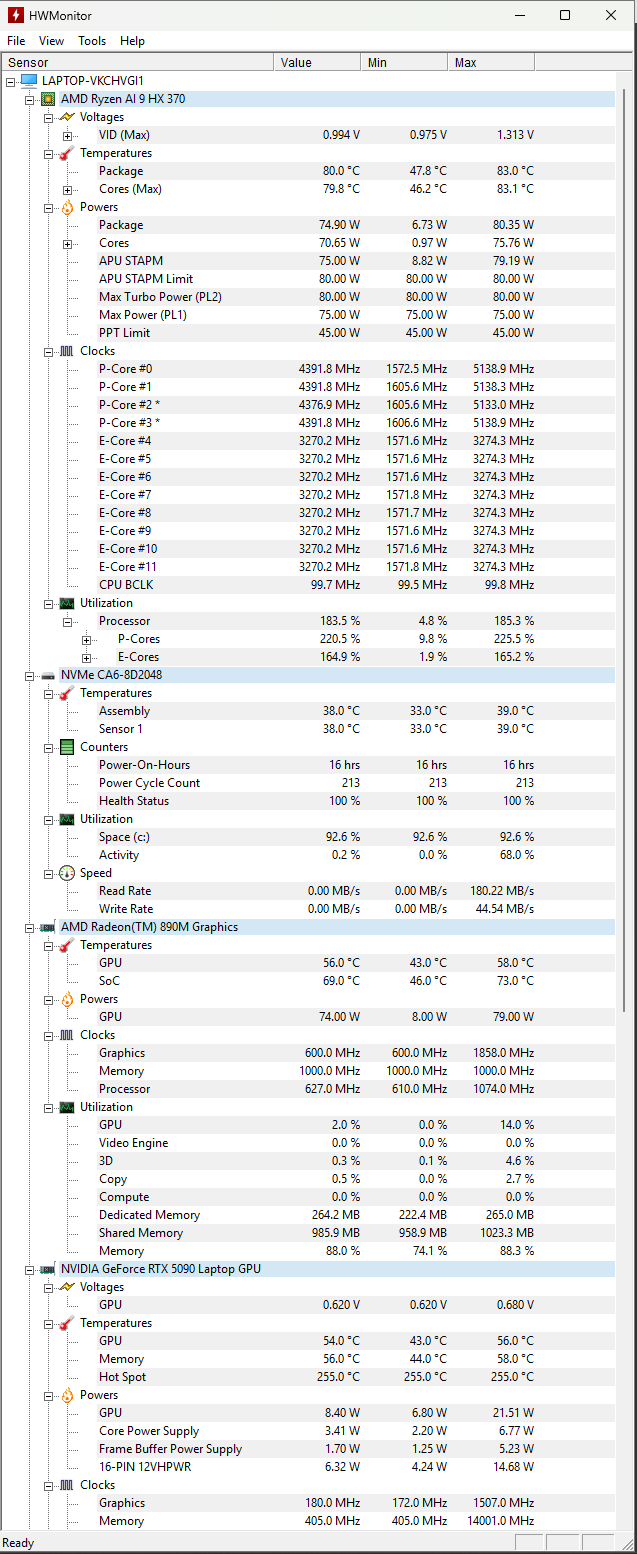Click the CPU Voltages zigzag icon
Viewport: 637px width, 1554px height.
[x=67, y=117]
